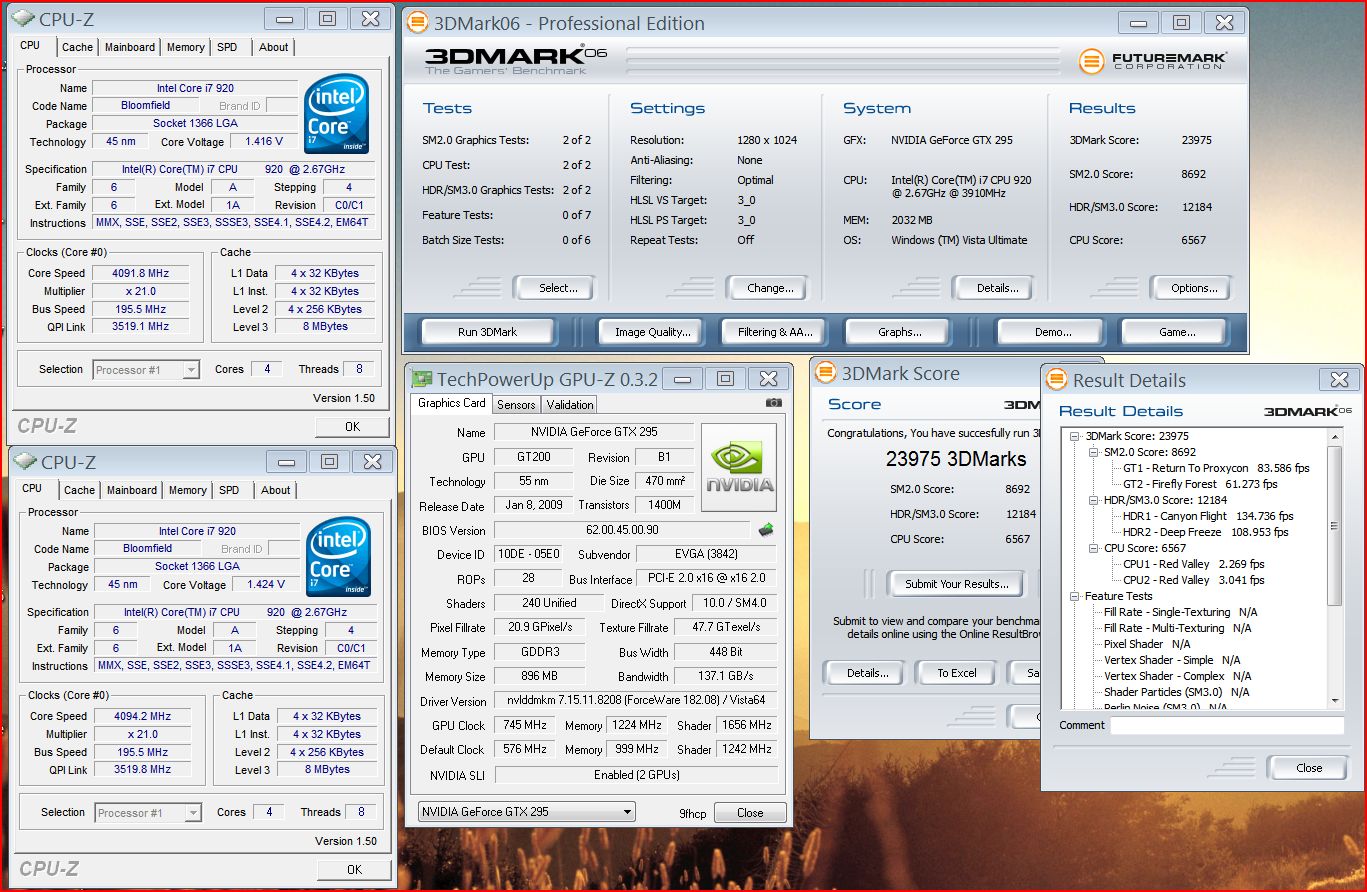Switch to Cache tab in top CPU-Z
Image resolution: width=1367 pixels, height=892 pixels.
77,47
